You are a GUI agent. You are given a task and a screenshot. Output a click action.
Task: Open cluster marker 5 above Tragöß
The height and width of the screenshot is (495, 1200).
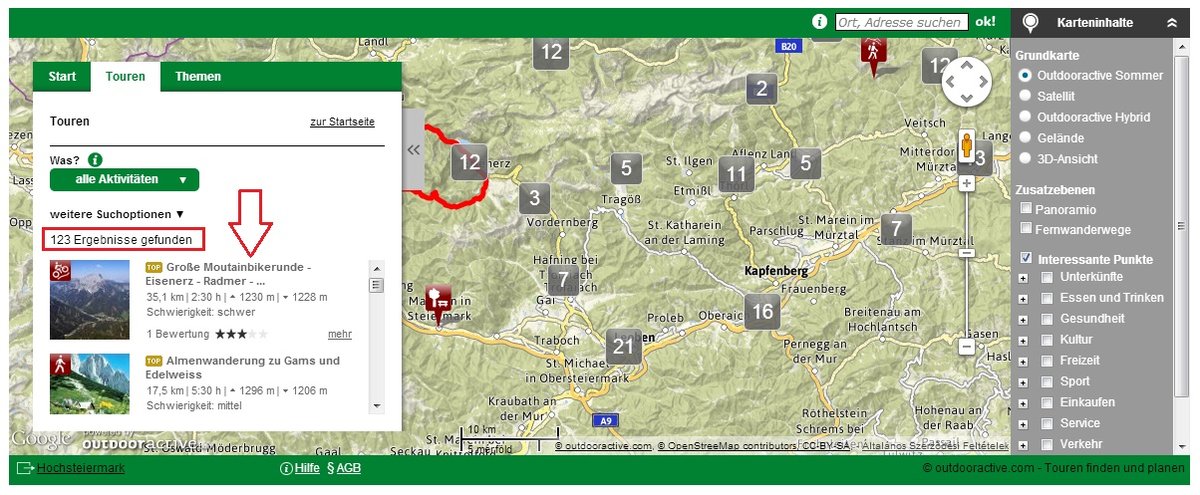(626, 167)
